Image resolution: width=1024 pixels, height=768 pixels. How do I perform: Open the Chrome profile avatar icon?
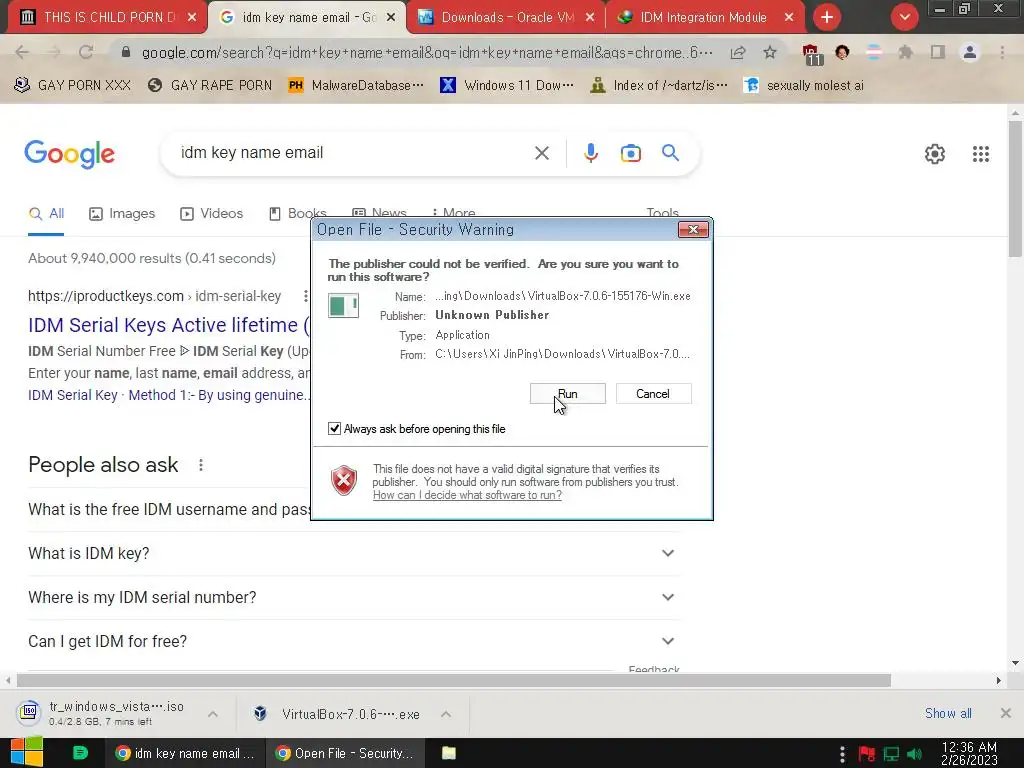tap(970, 52)
